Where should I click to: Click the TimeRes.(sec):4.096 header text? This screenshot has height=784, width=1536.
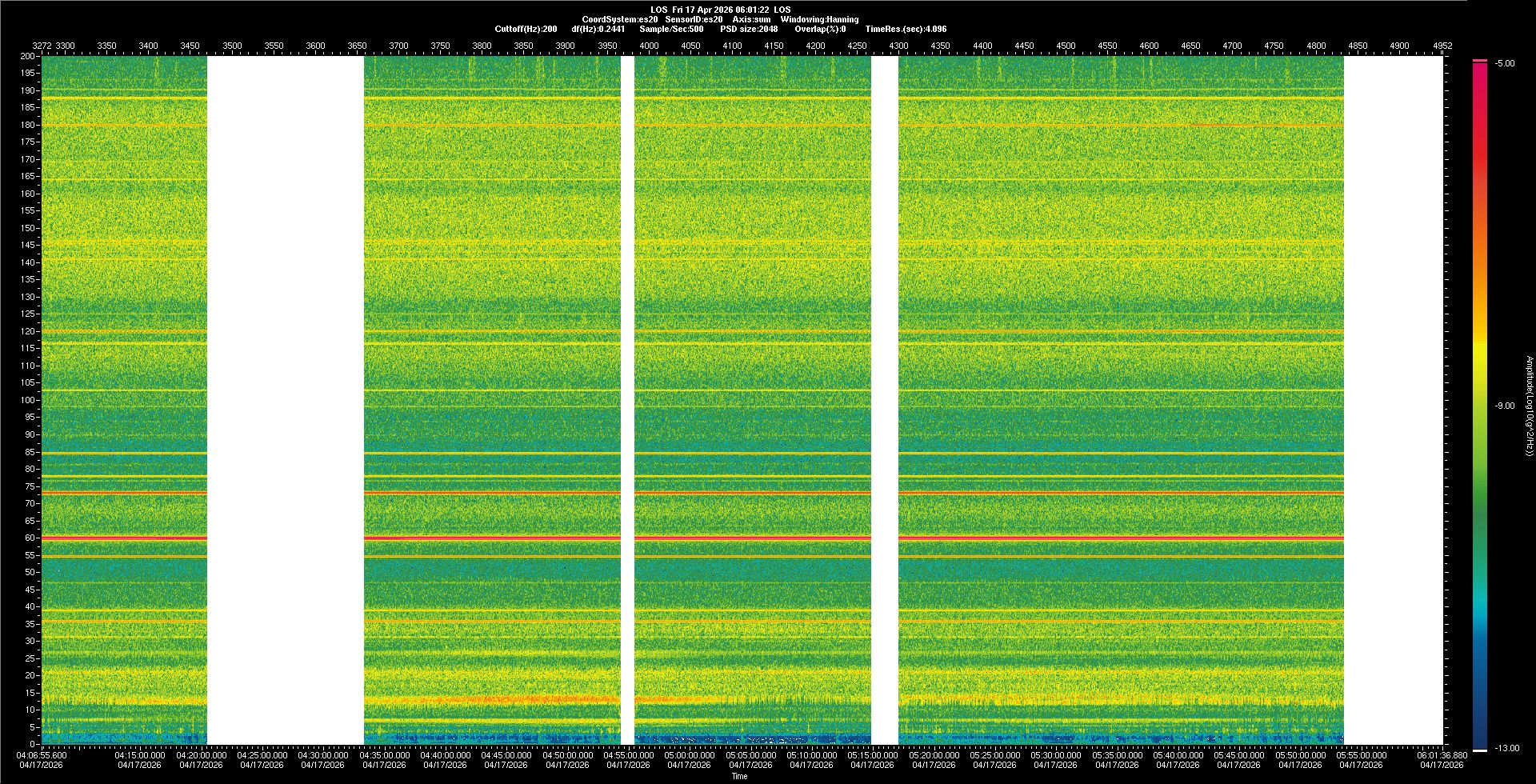coord(906,29)
